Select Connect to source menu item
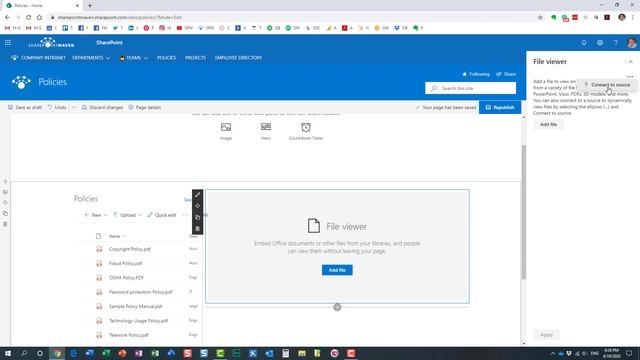The image size is (640, 360). coord(607,85)
